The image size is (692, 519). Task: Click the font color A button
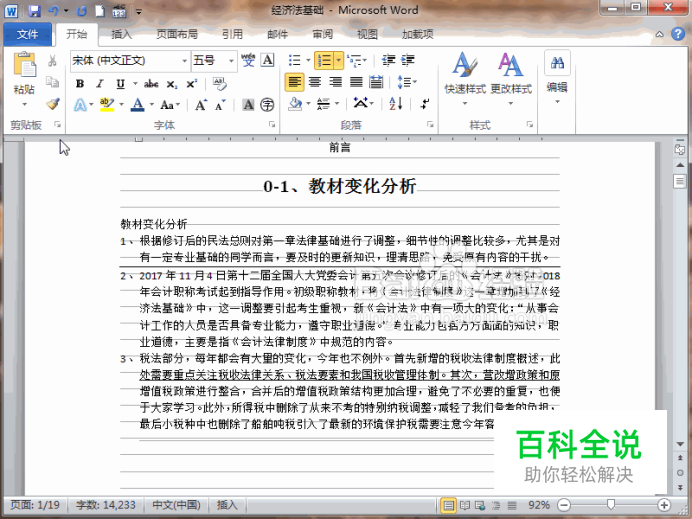138,105
